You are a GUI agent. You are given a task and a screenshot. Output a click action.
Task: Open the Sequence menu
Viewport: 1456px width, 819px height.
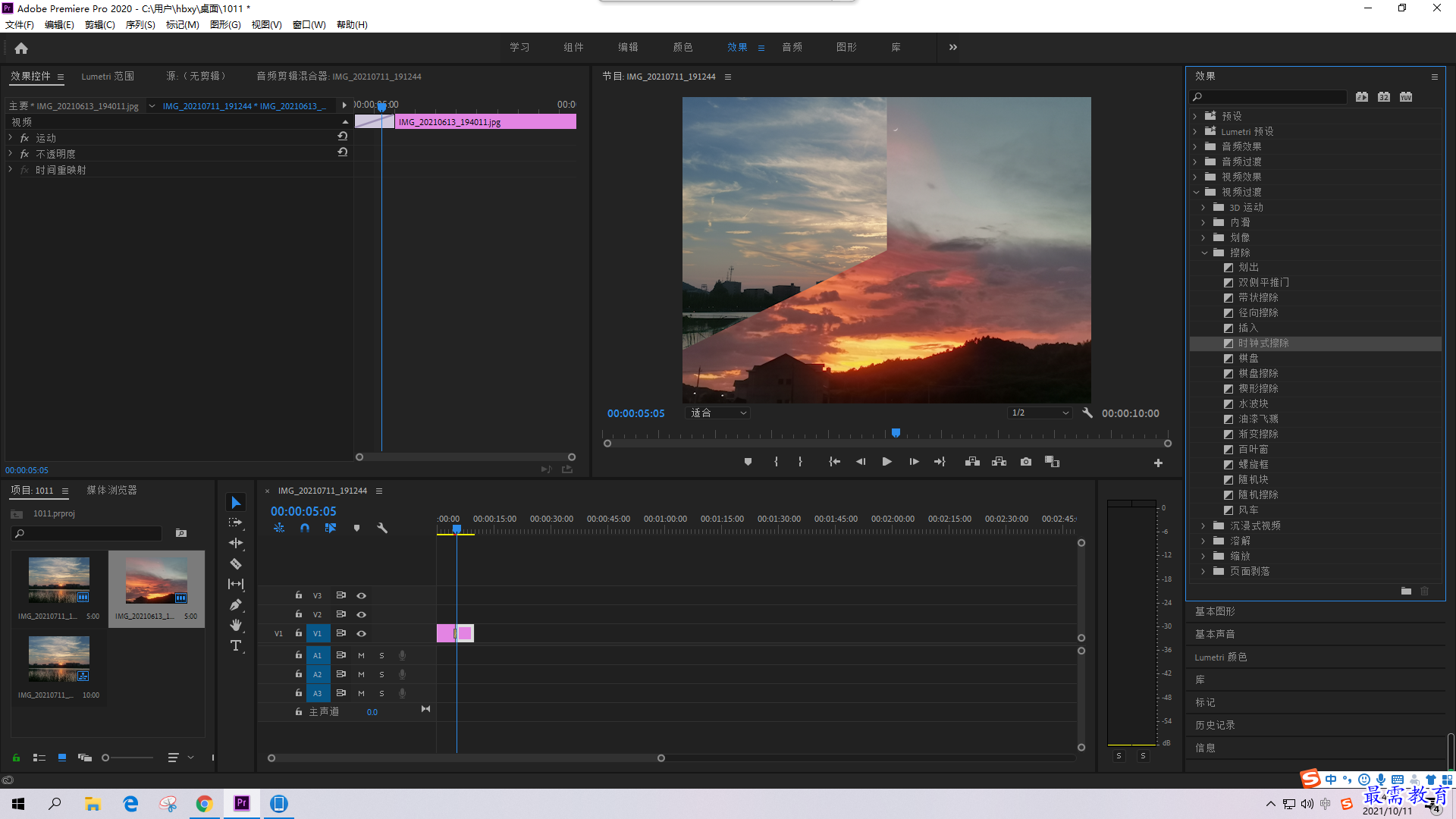tap(140, 24)
